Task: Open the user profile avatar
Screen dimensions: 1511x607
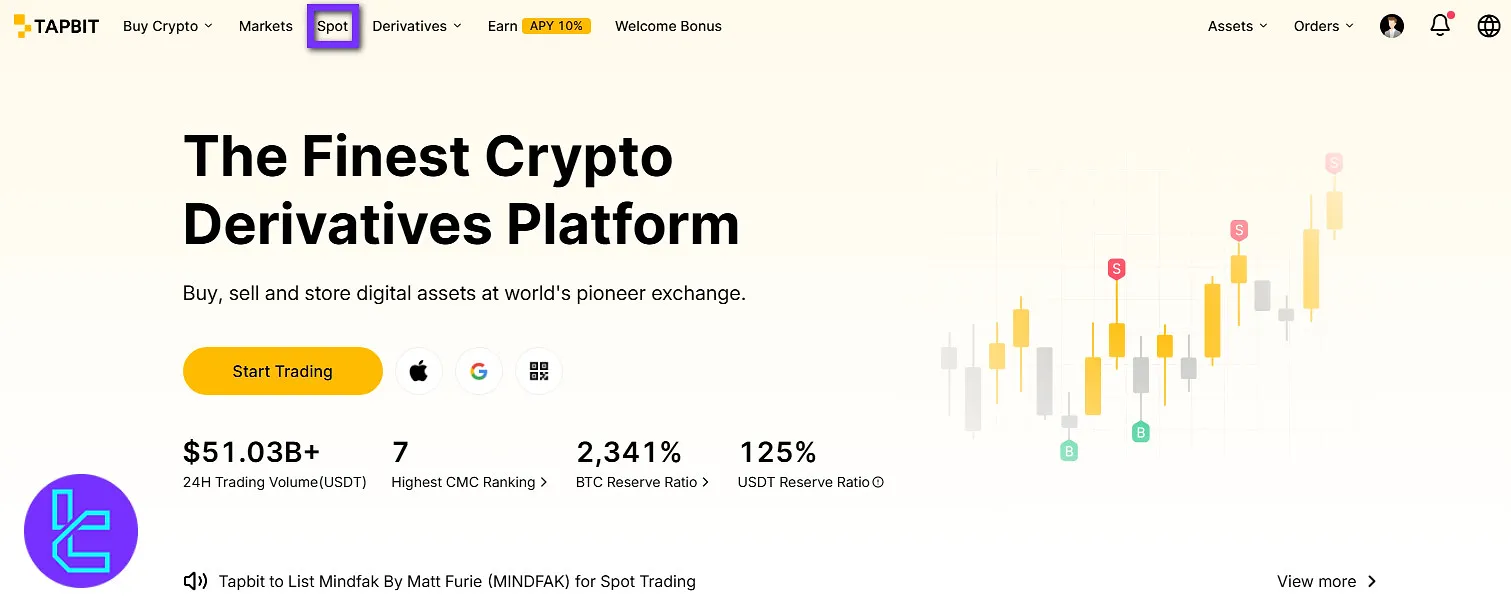Action: (x=1391, y=26)
